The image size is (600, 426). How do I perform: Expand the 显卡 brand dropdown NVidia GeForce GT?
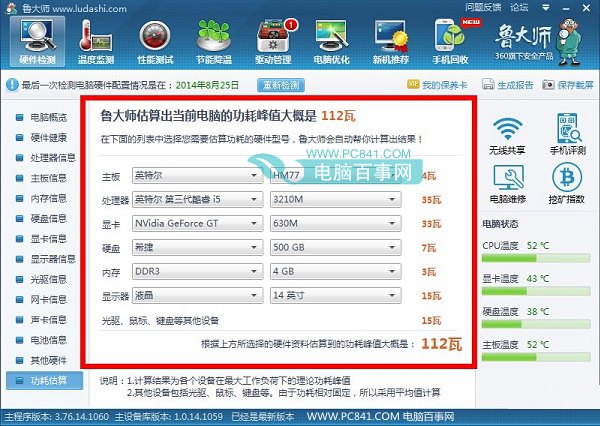tap(197, 224)
